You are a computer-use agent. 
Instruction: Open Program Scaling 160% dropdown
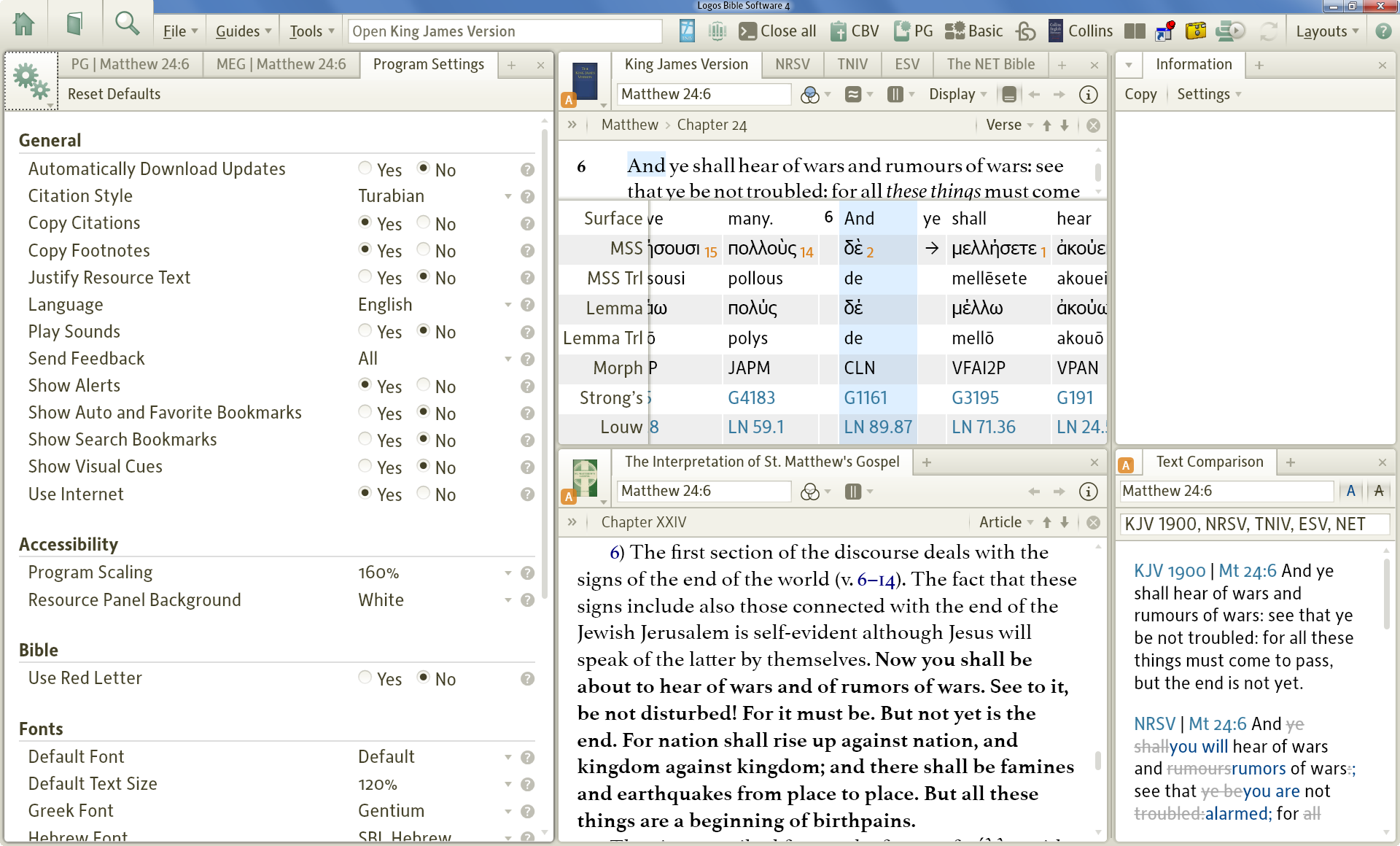pyautogui.click(x=435, y=573)
